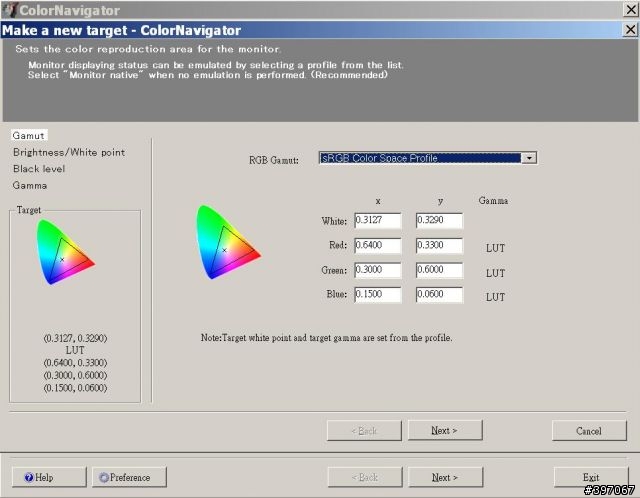Image resolution: width=640 pixels, height=498 pixels.
Task: Click the RGB Gamut label
Action: pyautogui.click(x=274, y=160)
